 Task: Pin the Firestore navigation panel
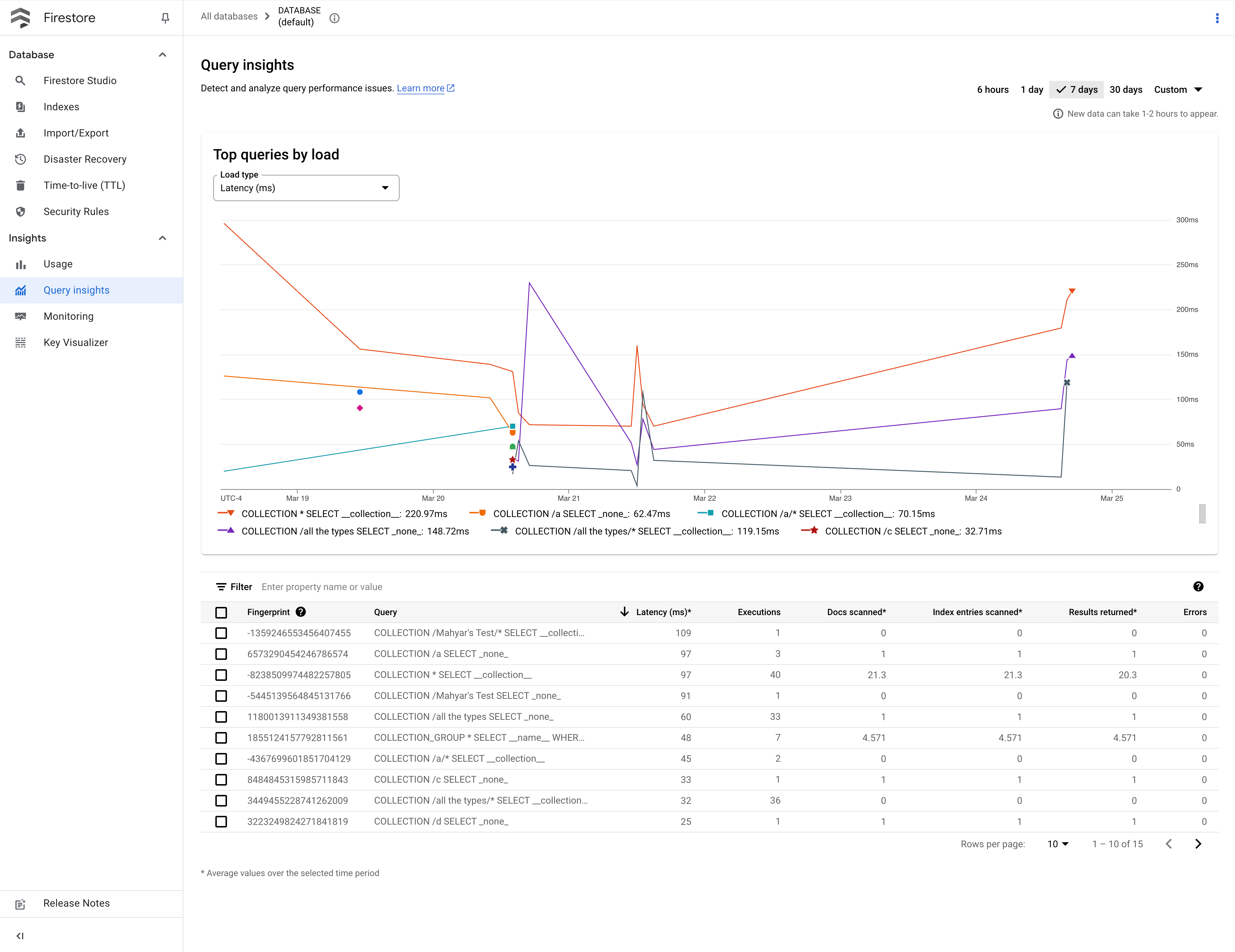[165, 17]
